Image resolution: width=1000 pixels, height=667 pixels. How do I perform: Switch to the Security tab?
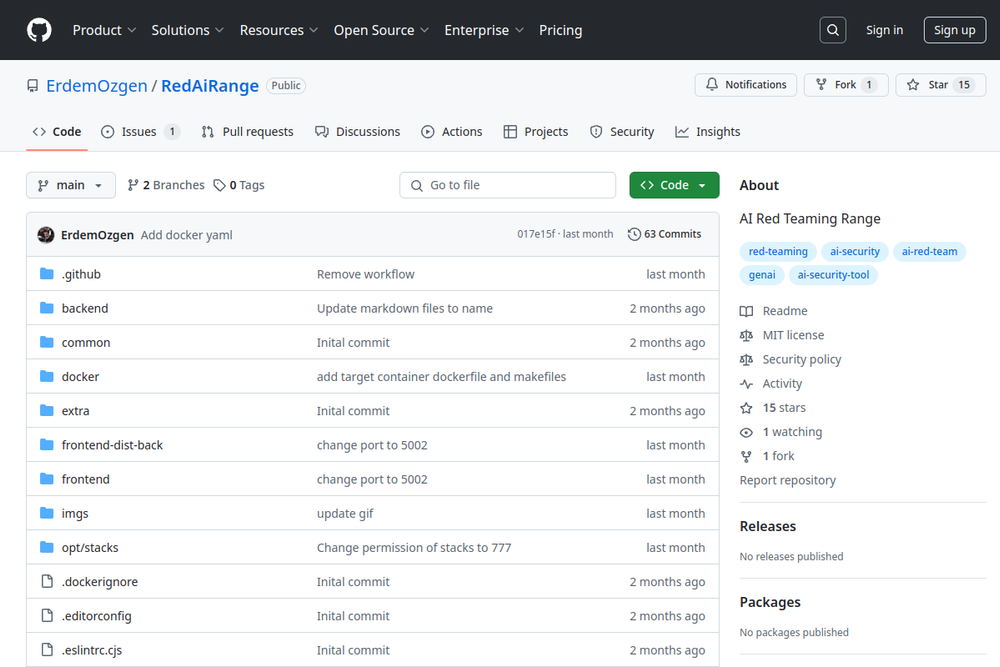click(622, 131)
